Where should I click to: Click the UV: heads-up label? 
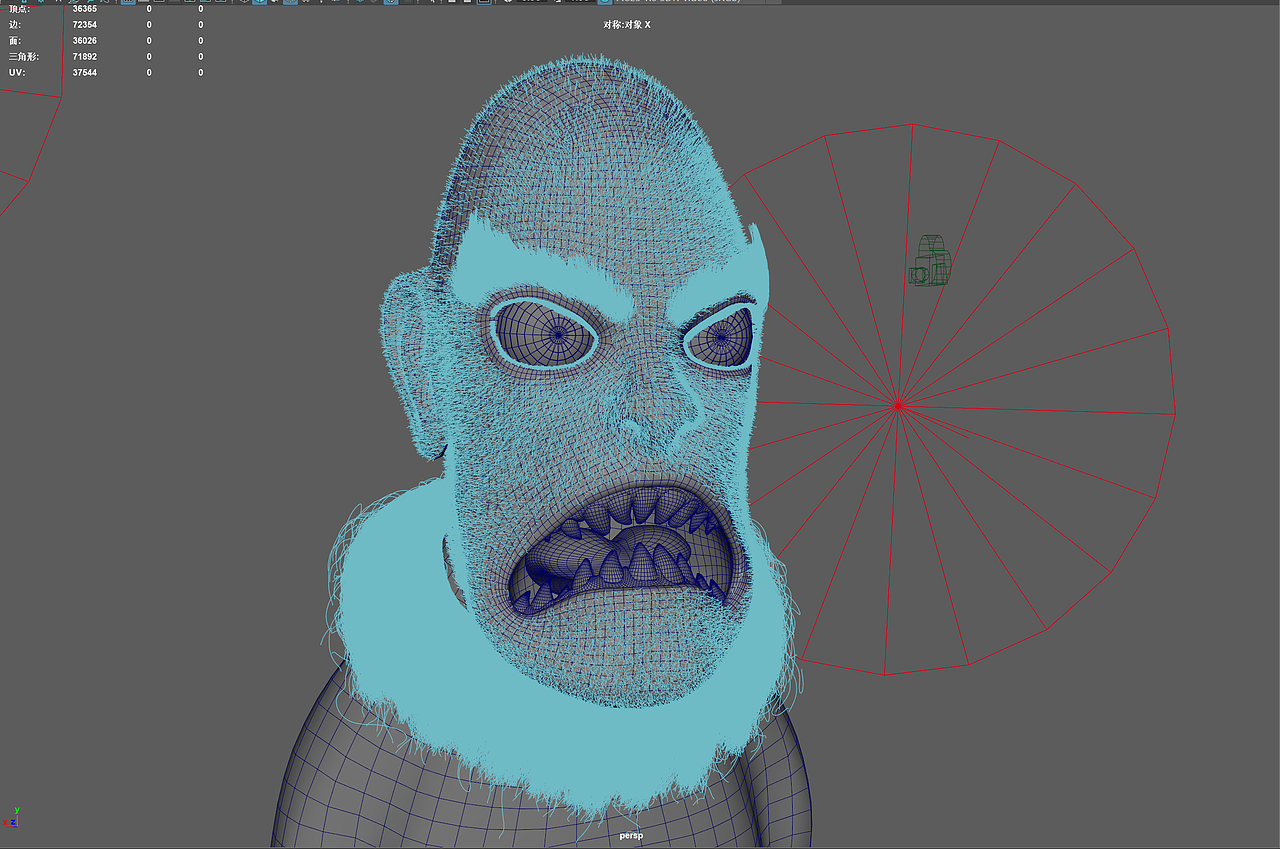pos(17,72)
